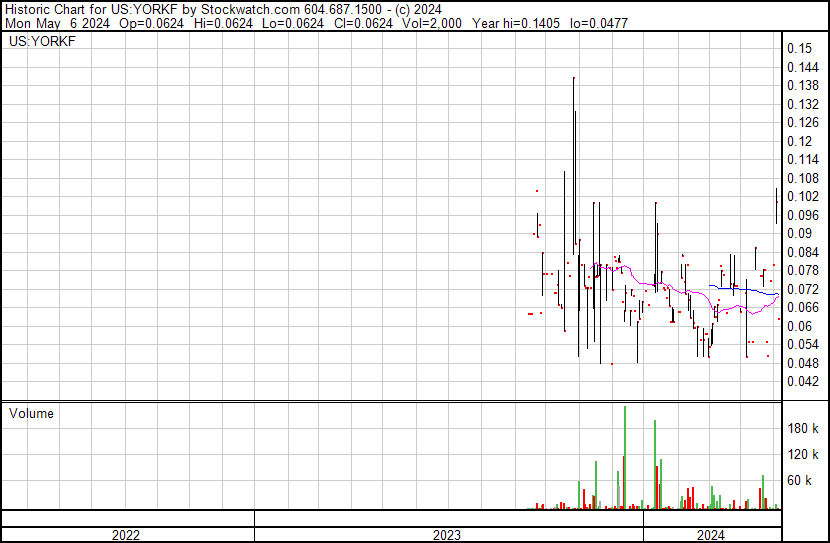Viewport: 830px width, 543px height.
Task: Click the US:YORKF symbol label in chart
Action: click(x=42, y=42)
